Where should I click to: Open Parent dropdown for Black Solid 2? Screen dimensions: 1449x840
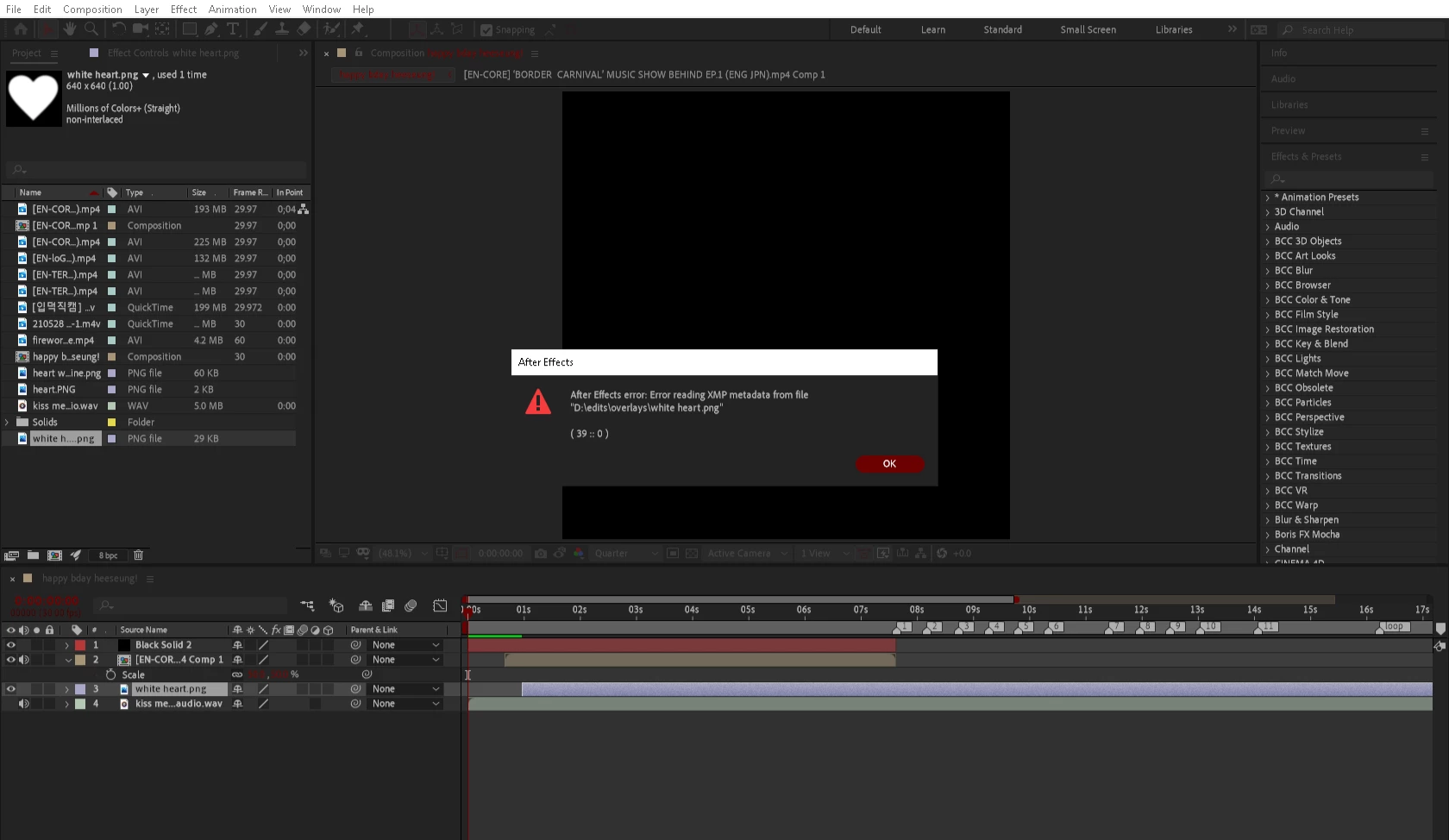click(405, 645)
